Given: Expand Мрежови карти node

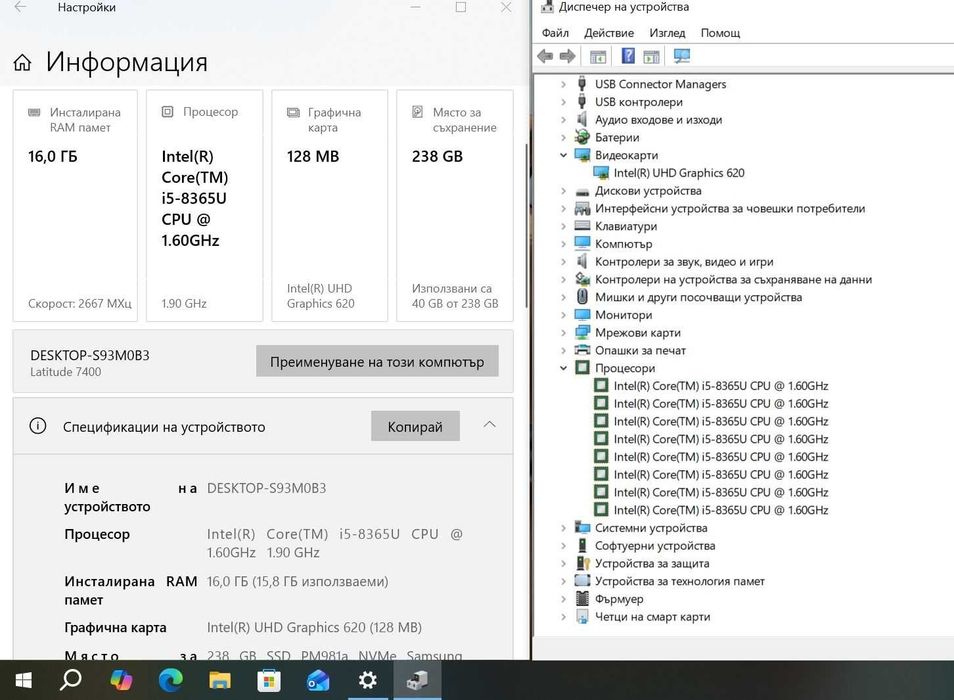Looking at the screenshot, I should pyautogui.click(x=563, y=333).
